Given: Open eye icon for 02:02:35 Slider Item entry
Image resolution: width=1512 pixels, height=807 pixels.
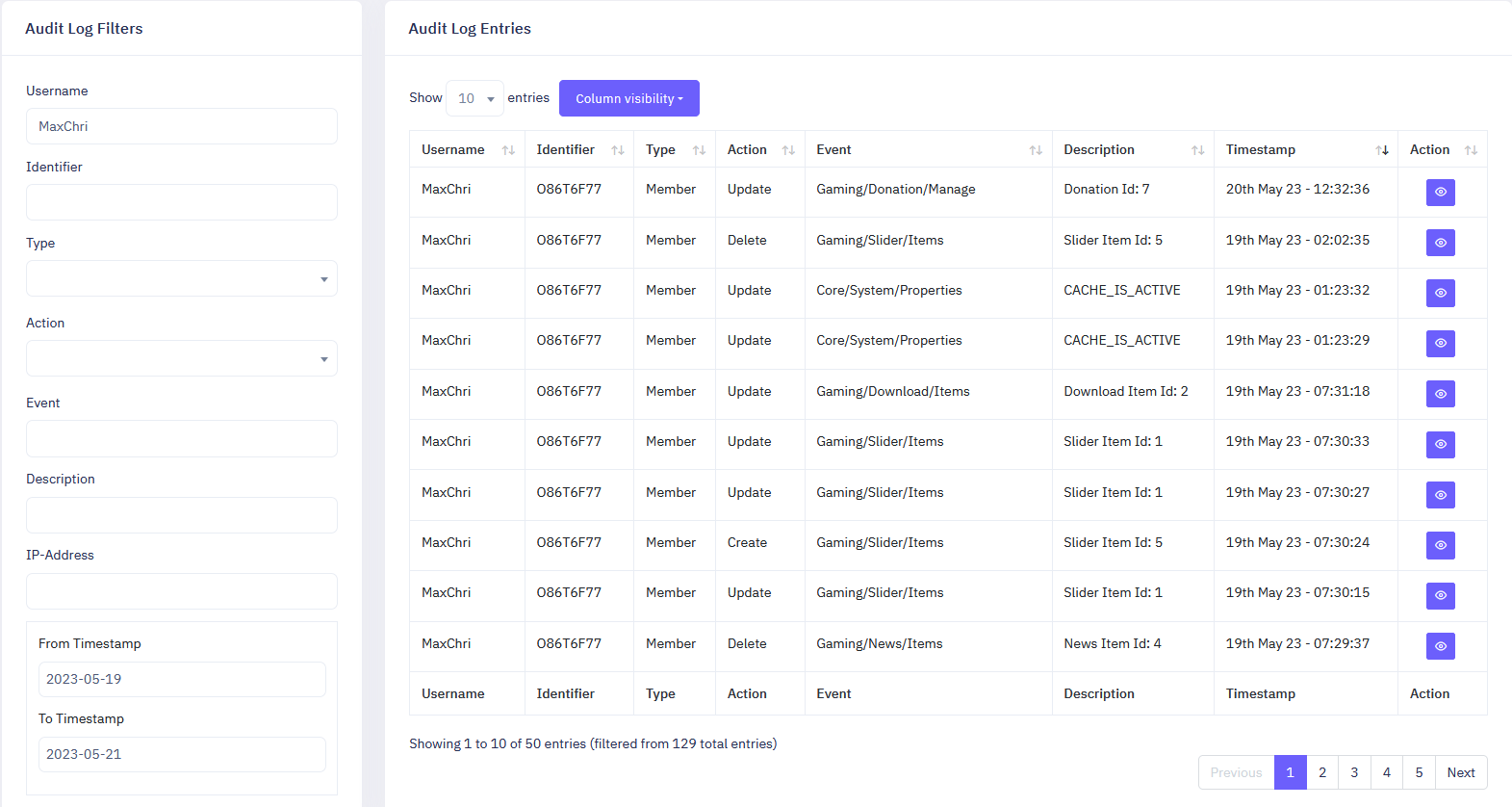Looking at the screenshot, I should [1440, 243].
